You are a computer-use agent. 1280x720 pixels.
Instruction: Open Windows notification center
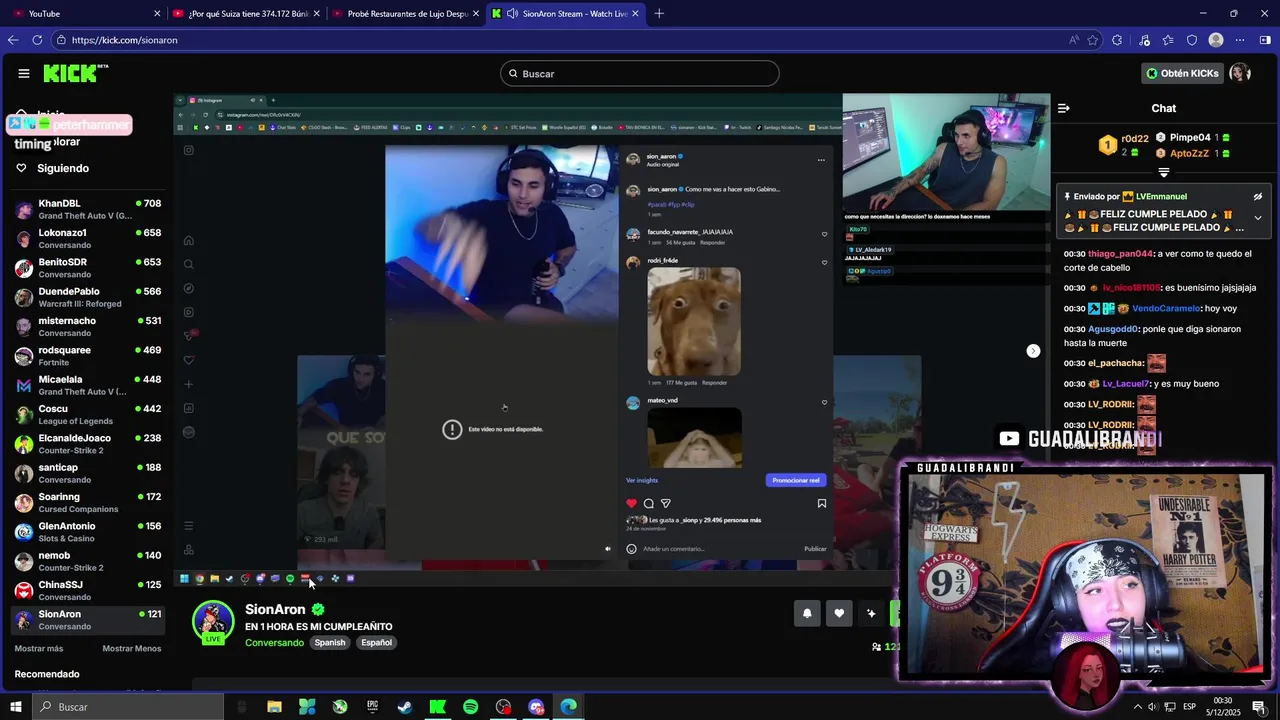[x=1259, y=707]
